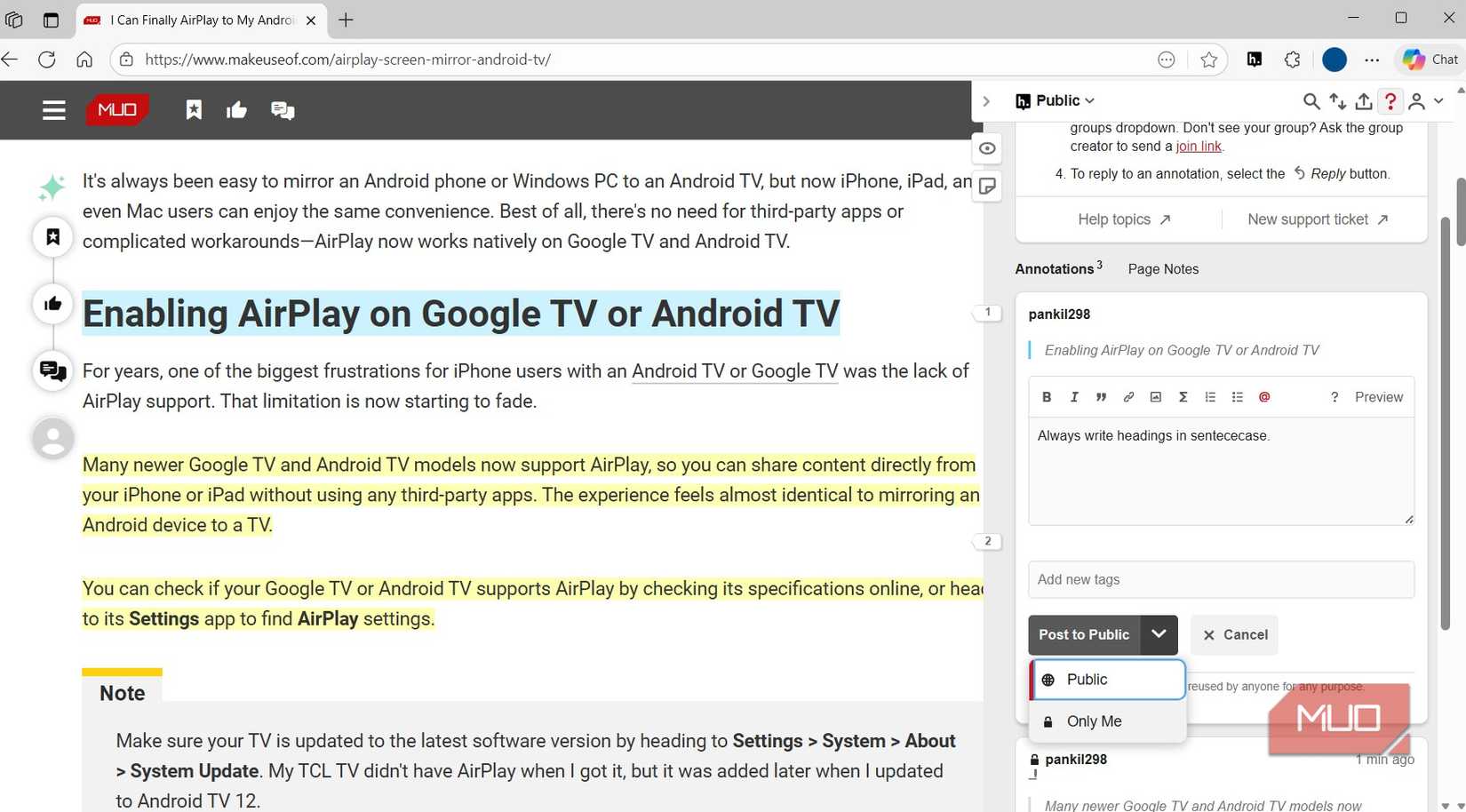Expand the Post to Public arrow menu

pos(1159,634)
